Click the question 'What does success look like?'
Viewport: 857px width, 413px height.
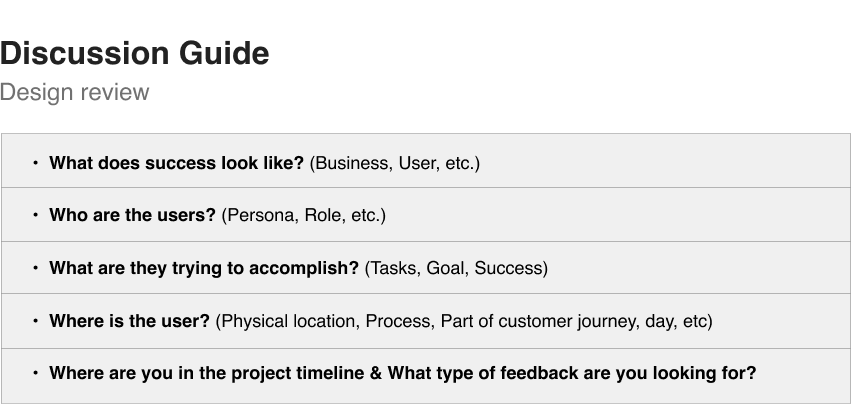176,163
